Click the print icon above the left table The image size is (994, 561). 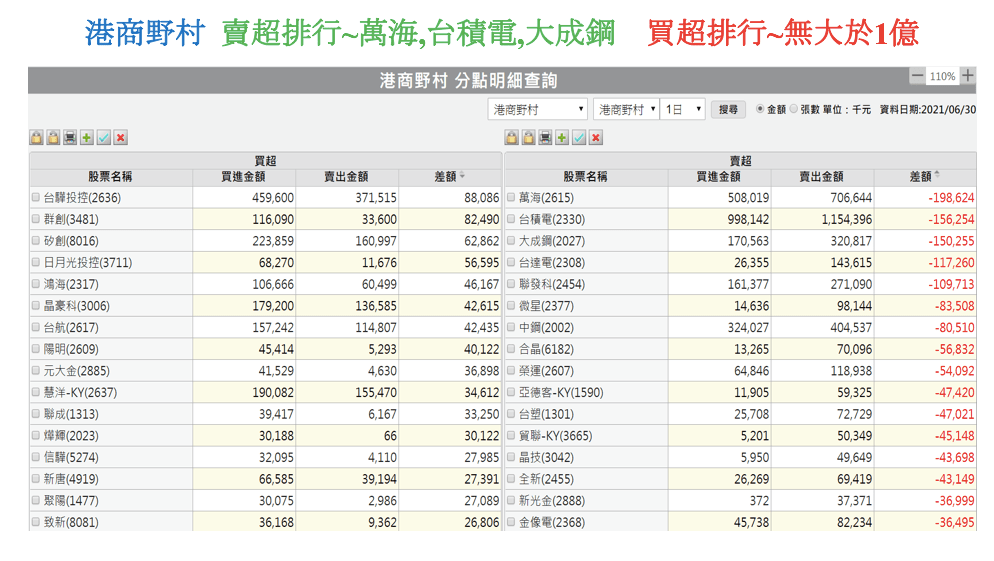[x=70, y=138]
